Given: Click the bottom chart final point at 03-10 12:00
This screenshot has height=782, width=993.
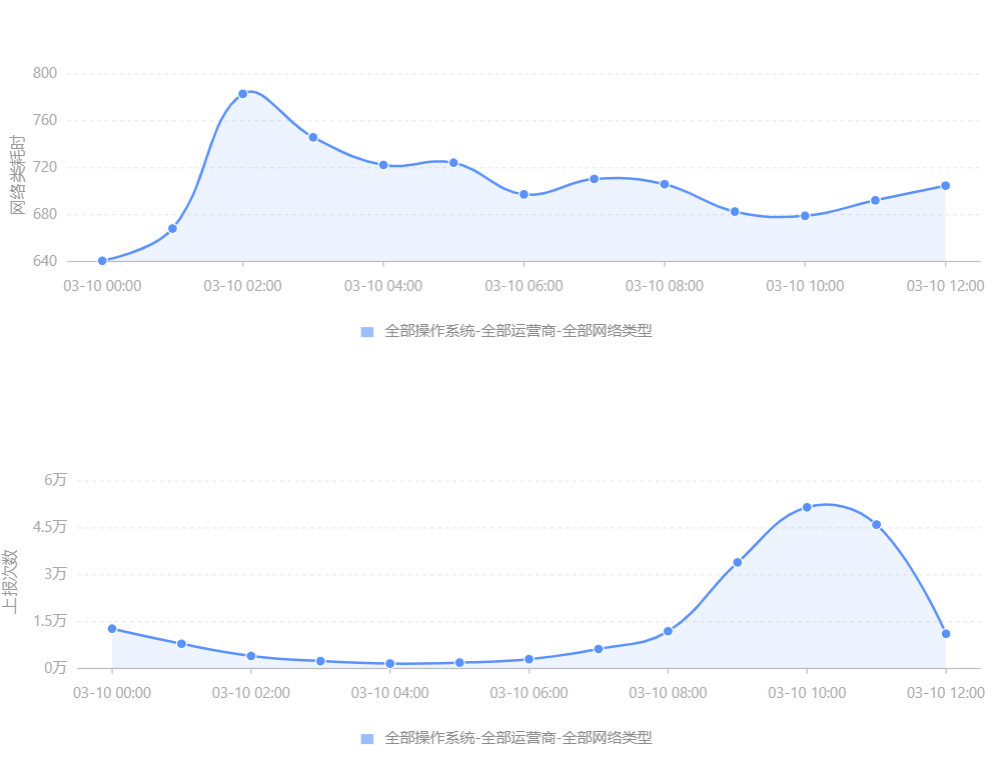Looking at the screenshot, I should click(x=946, y=634).
